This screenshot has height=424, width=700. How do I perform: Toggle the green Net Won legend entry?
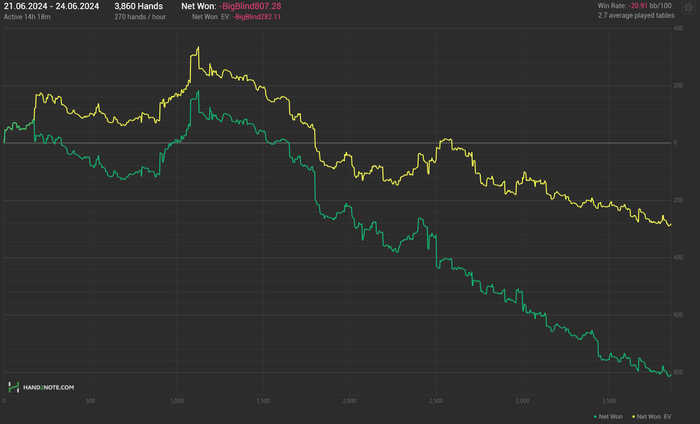[608, 416]
